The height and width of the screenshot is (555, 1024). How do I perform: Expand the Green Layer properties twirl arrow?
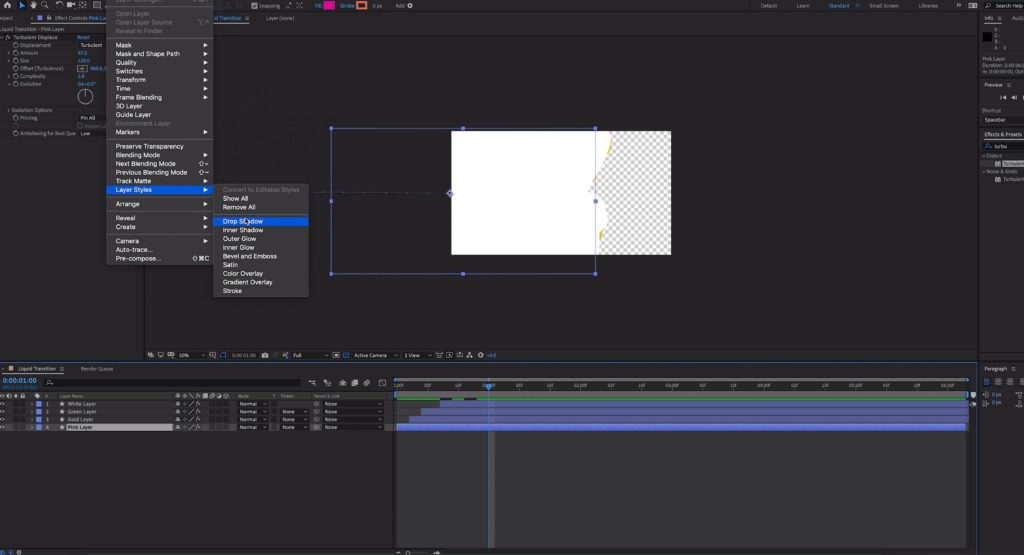tap(31, 412)
